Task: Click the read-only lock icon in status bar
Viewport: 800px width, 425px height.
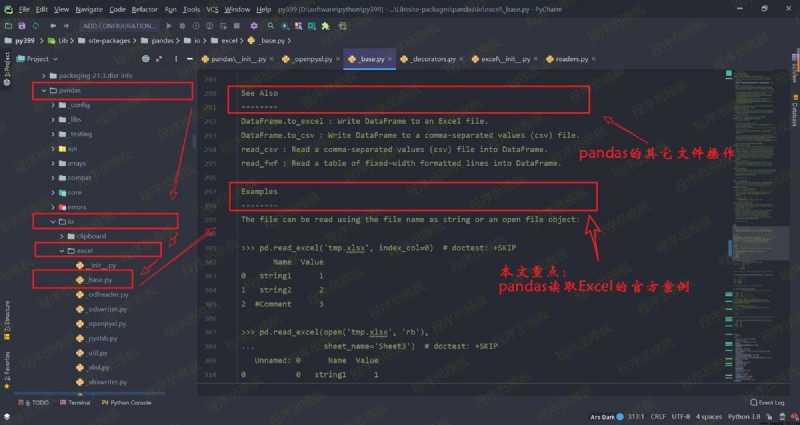Action: (769, 417)
